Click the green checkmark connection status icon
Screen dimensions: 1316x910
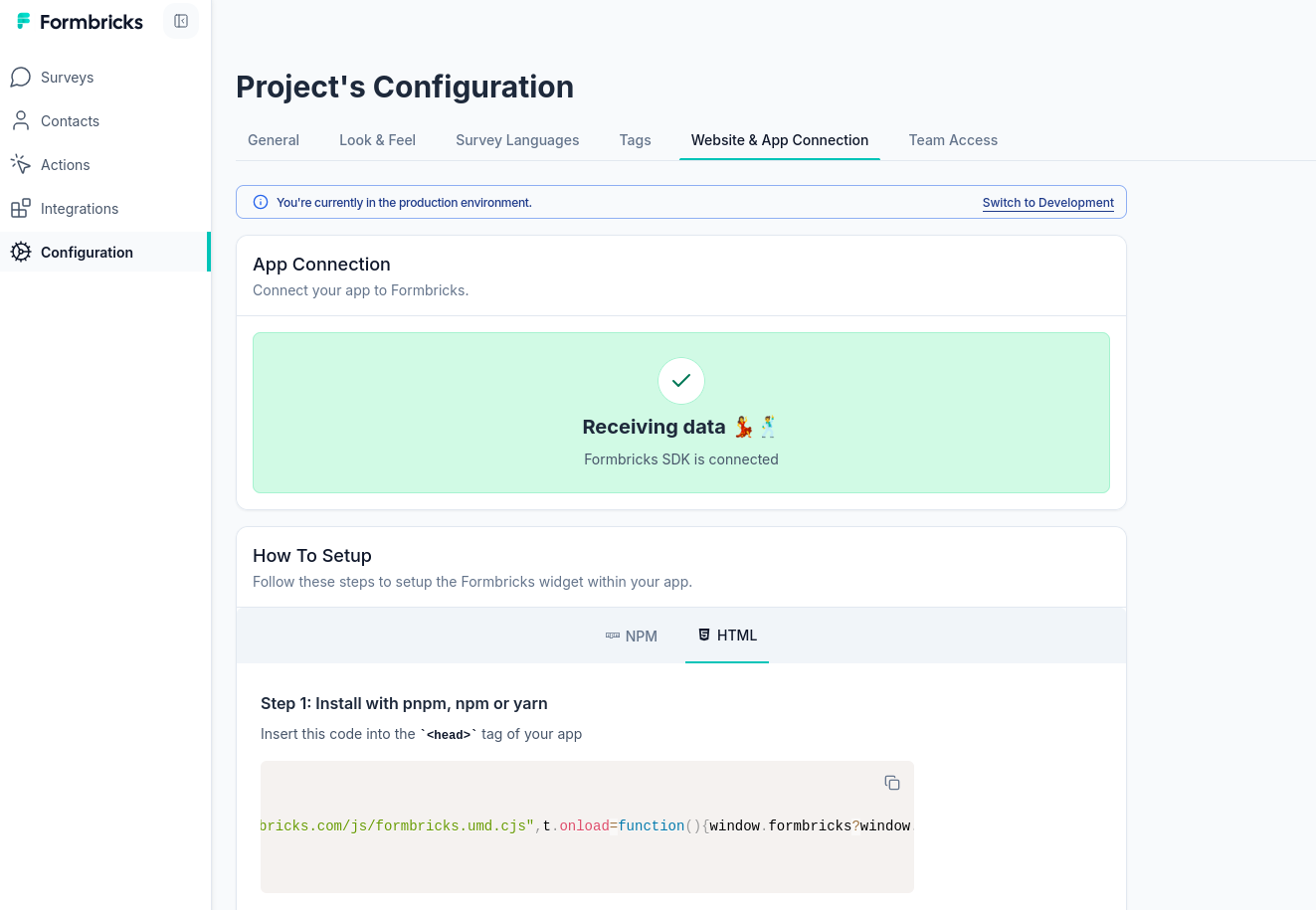(x=681, y=381)
